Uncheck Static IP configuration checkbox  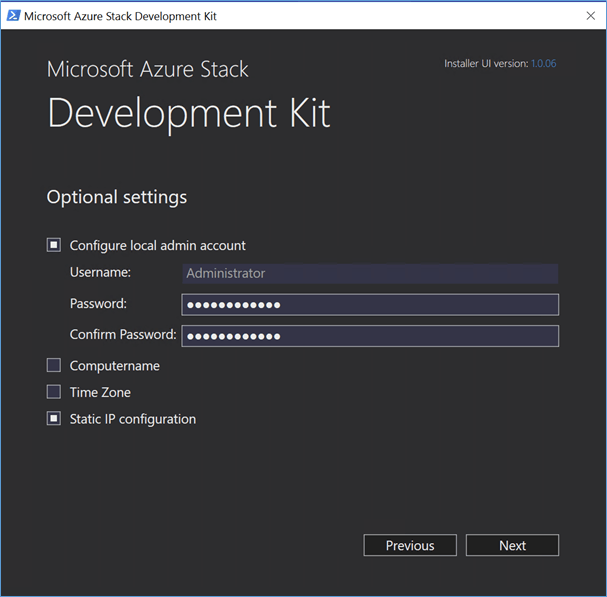(x=54, y=419)
